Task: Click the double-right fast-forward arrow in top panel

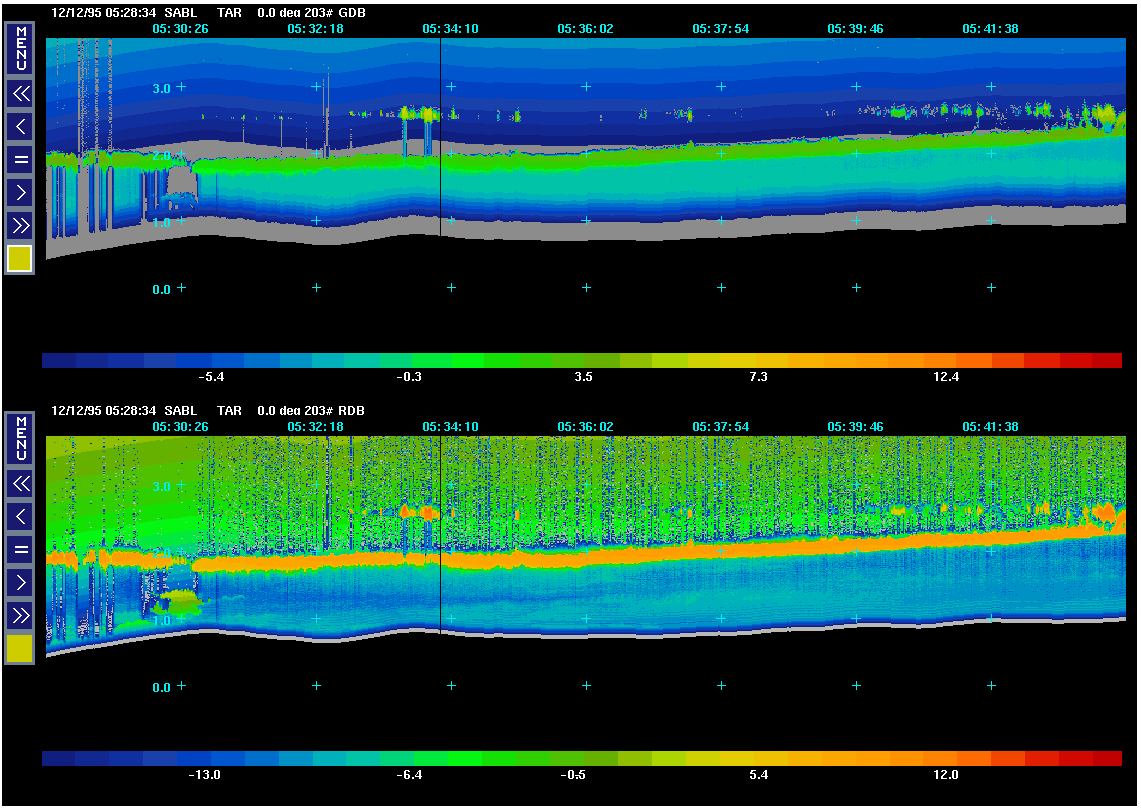Action: 20,224
